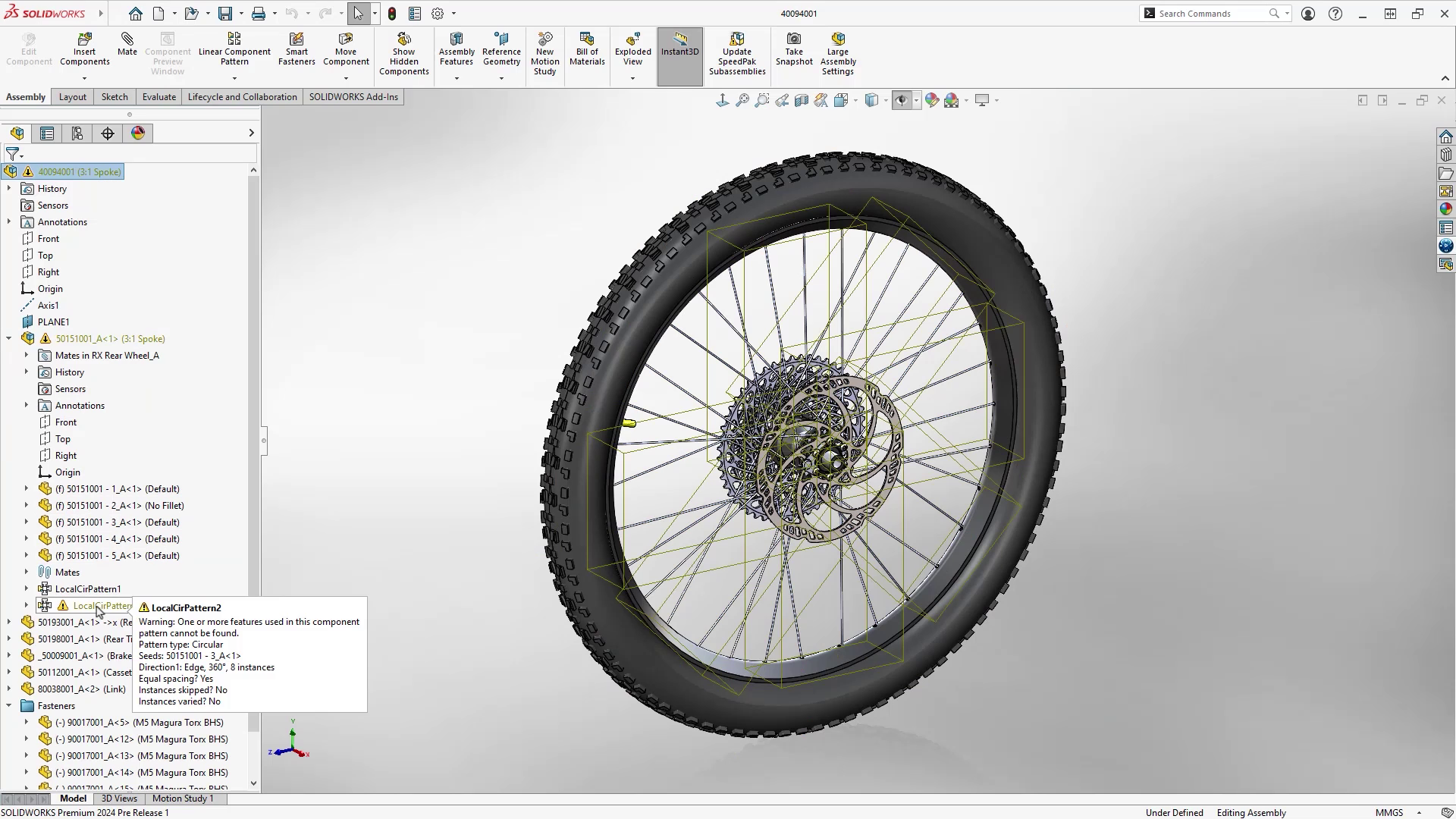Expand the Fasteners folder

8,705
